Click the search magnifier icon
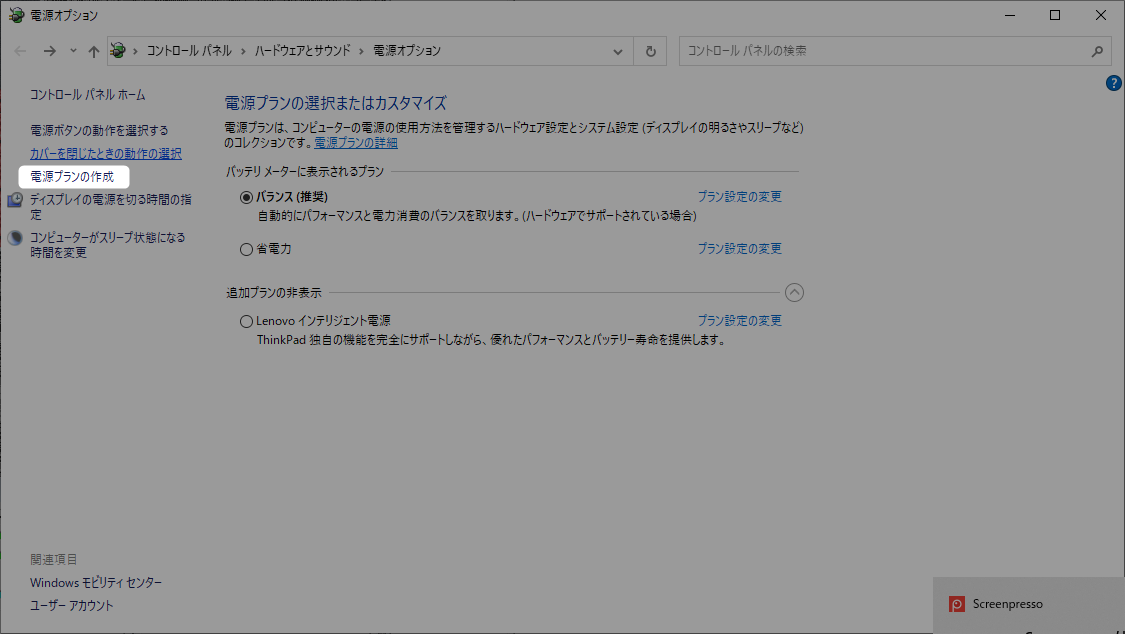The image size is (1125, 634). [1097, 51]
